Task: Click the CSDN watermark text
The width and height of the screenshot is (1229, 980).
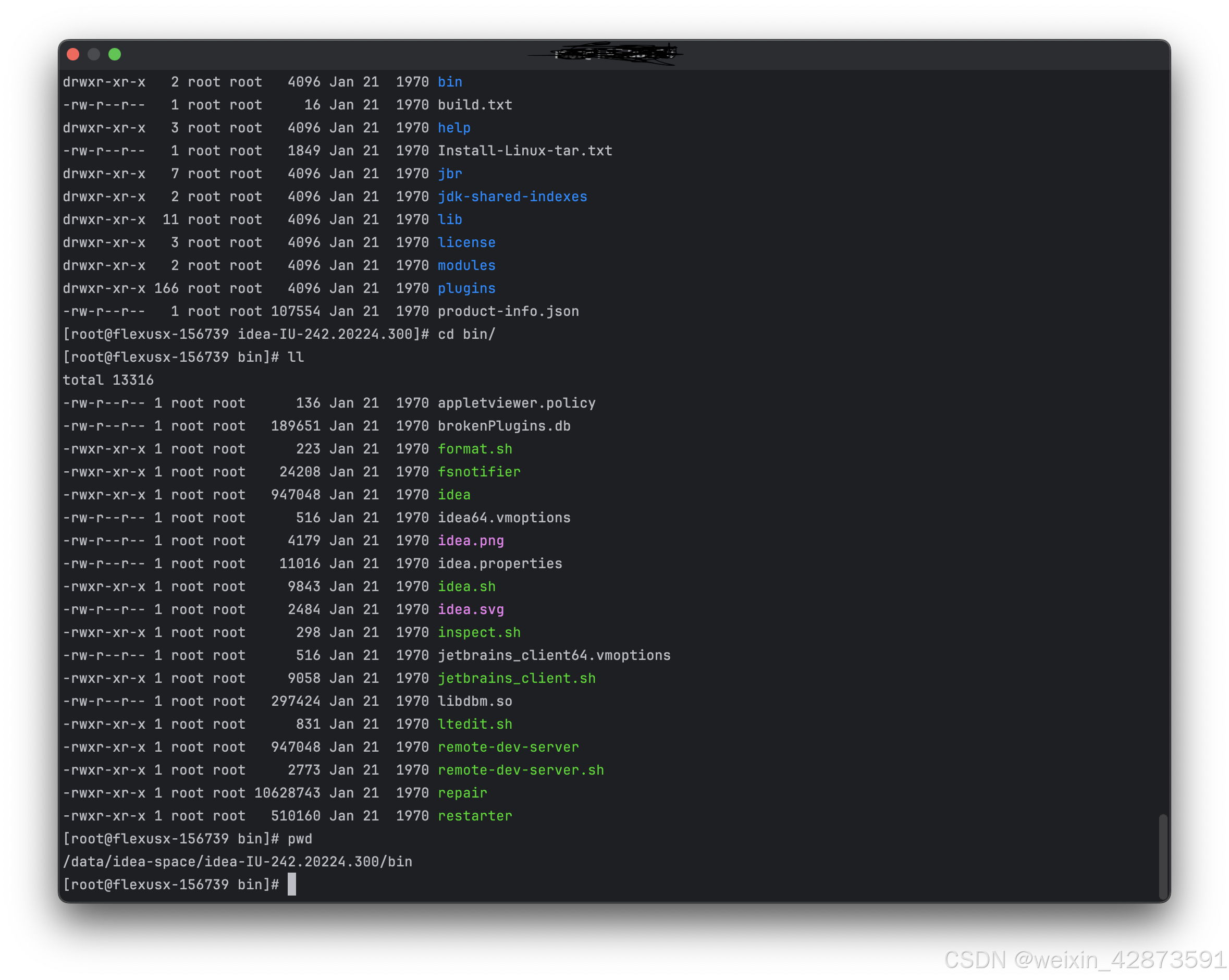Action: [x=1084, y=959]
